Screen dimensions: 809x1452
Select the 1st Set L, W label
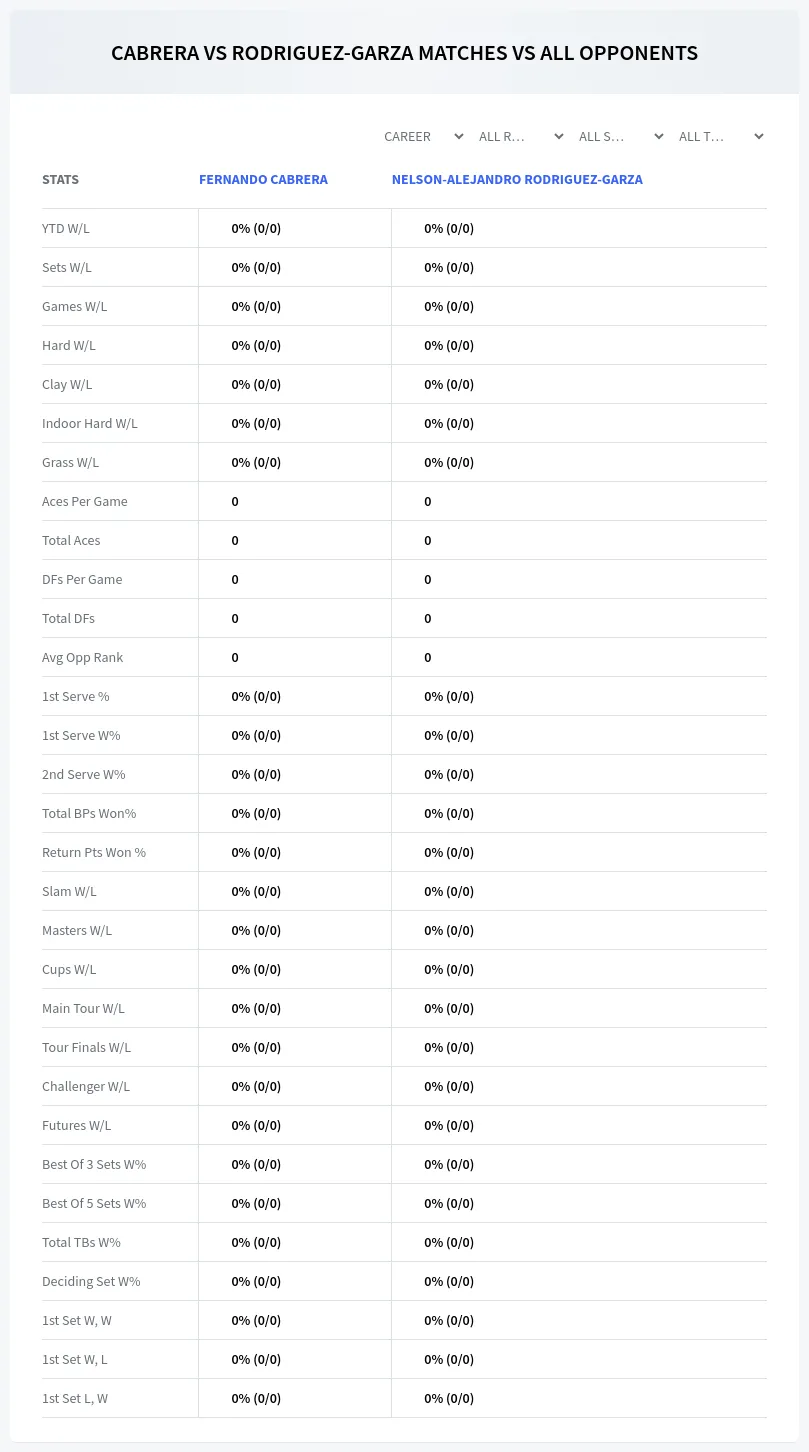tap(75, 1398)
